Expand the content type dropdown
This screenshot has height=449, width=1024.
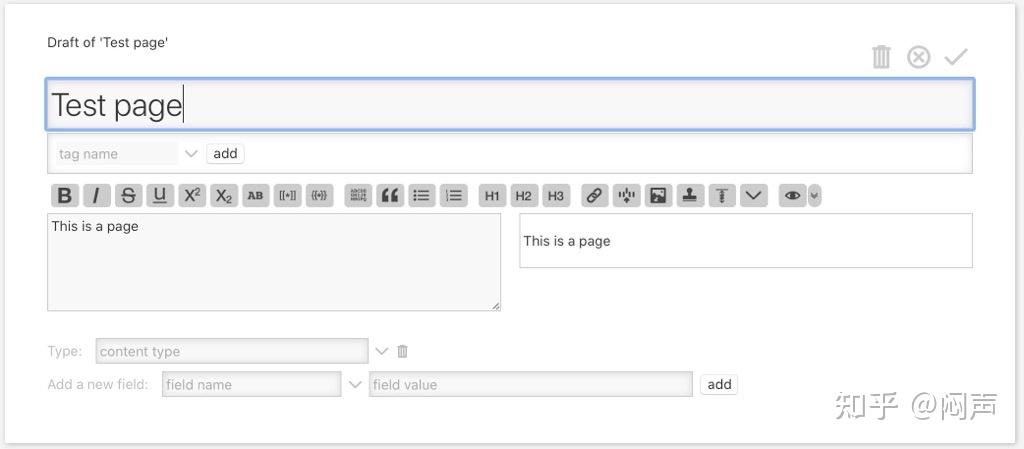pyautogui.click(x=381, y=351)
